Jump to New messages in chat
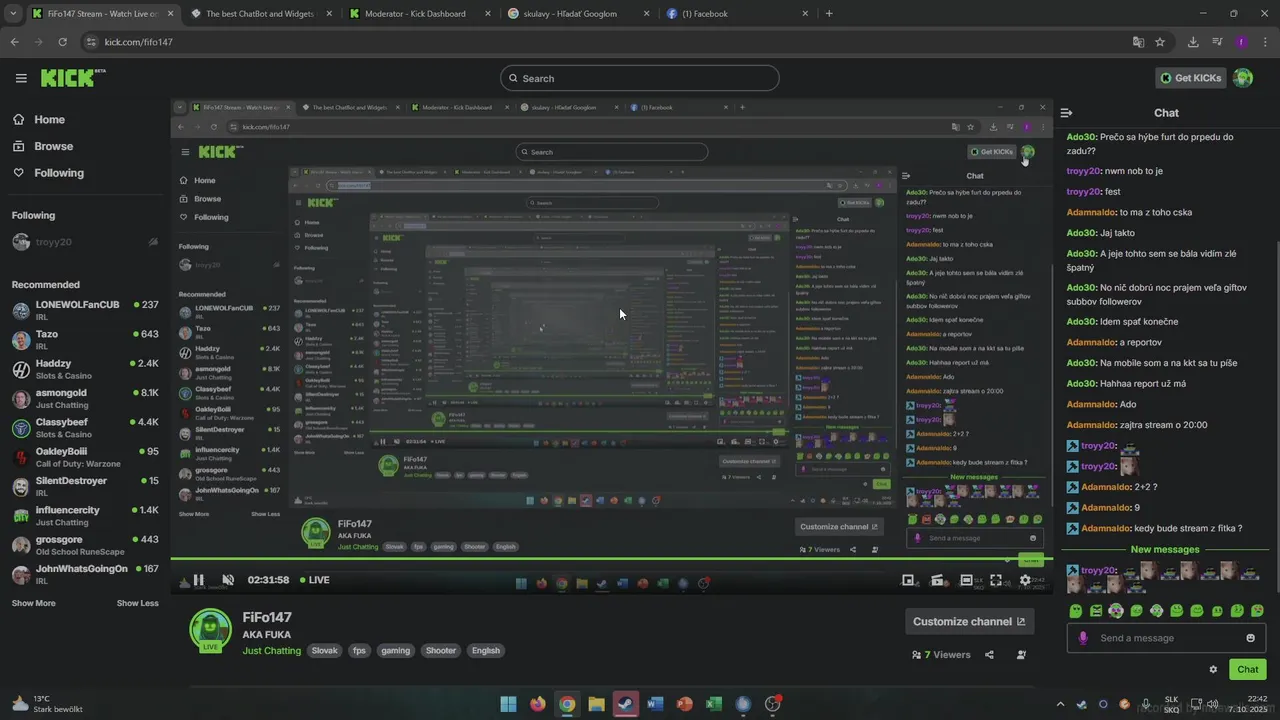Image resolution: width=1280 pixels, height=720 pixels. point(1165,549)
